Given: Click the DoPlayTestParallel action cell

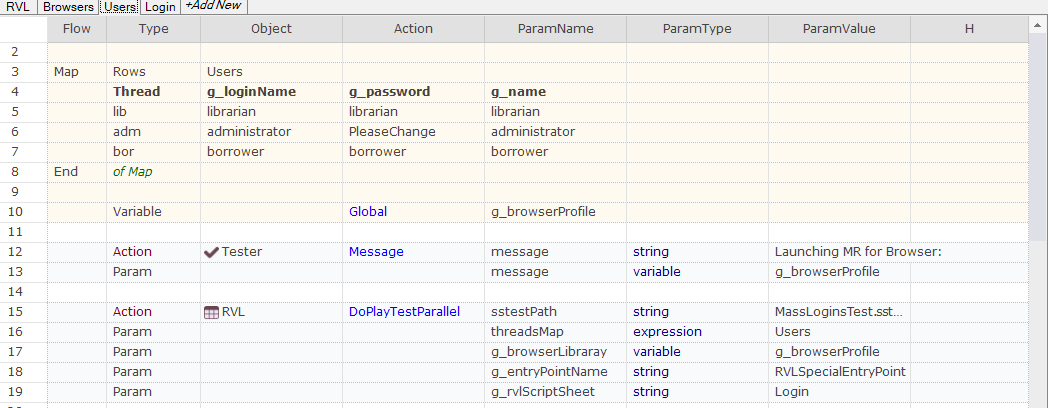Looking at the screenshot, I should 414,312.
